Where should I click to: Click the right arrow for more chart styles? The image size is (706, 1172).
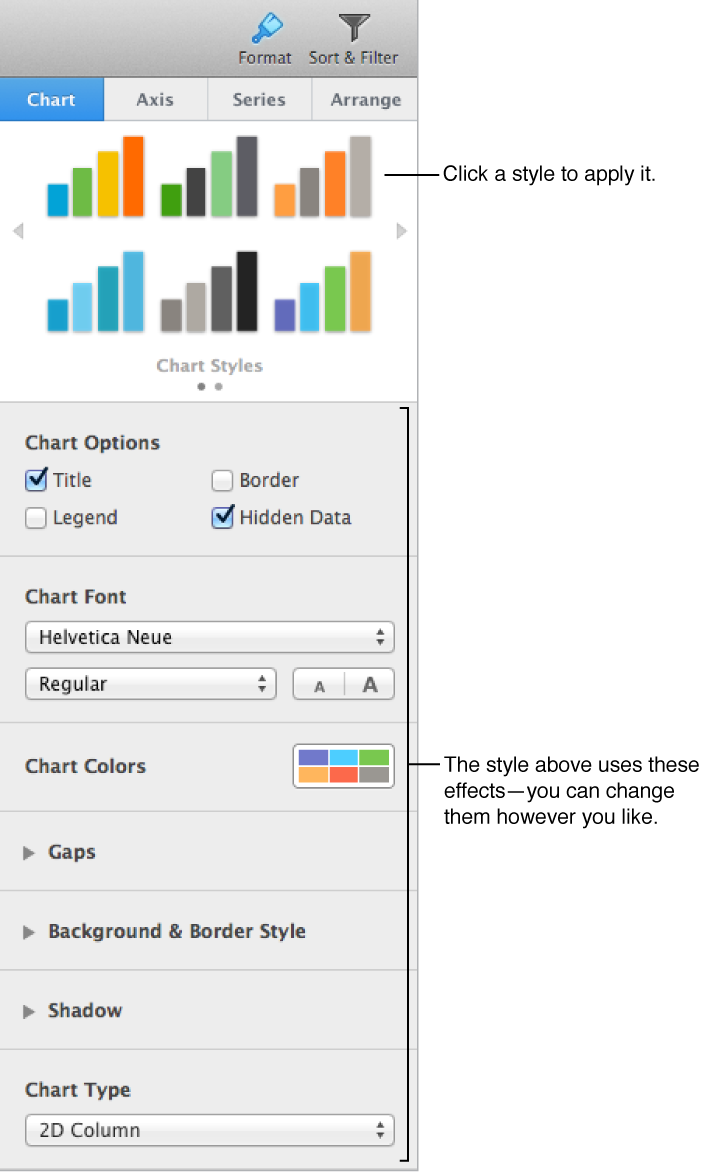coord(401,231)
